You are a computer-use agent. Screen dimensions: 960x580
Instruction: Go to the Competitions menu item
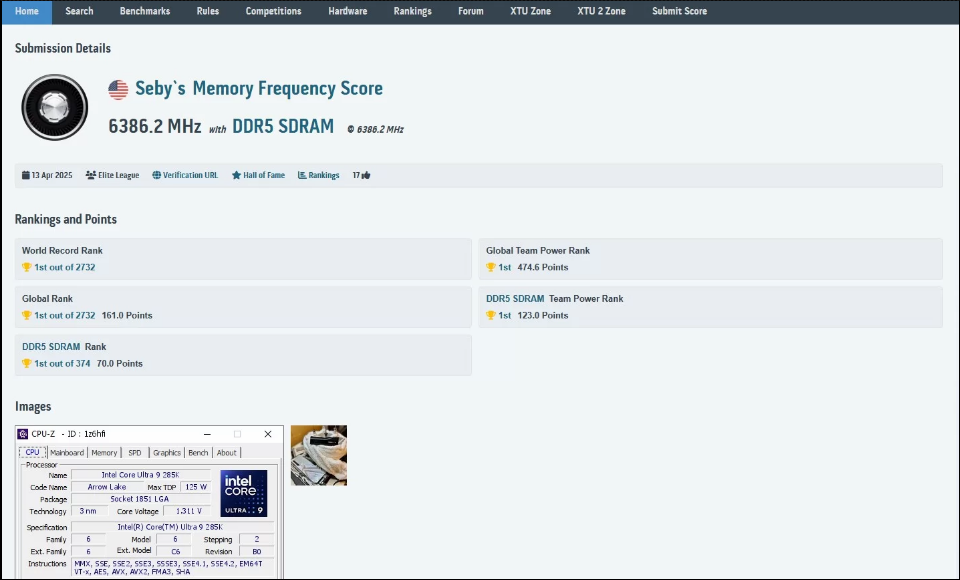click(273, 11)
